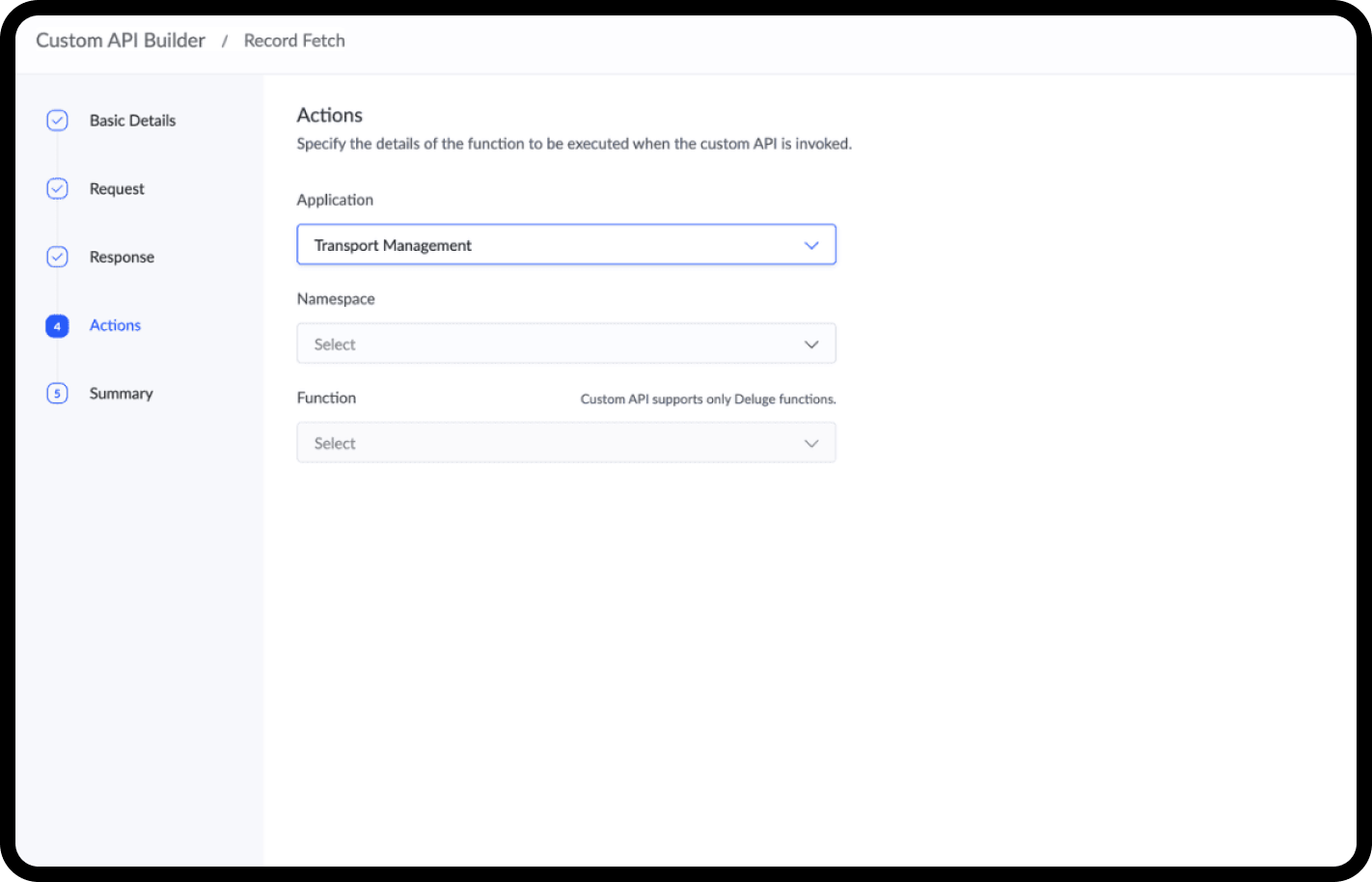Click the Function dropdown chevron arrow
The height and width of the screenshot is (882, 1372).
pos(811,444)
